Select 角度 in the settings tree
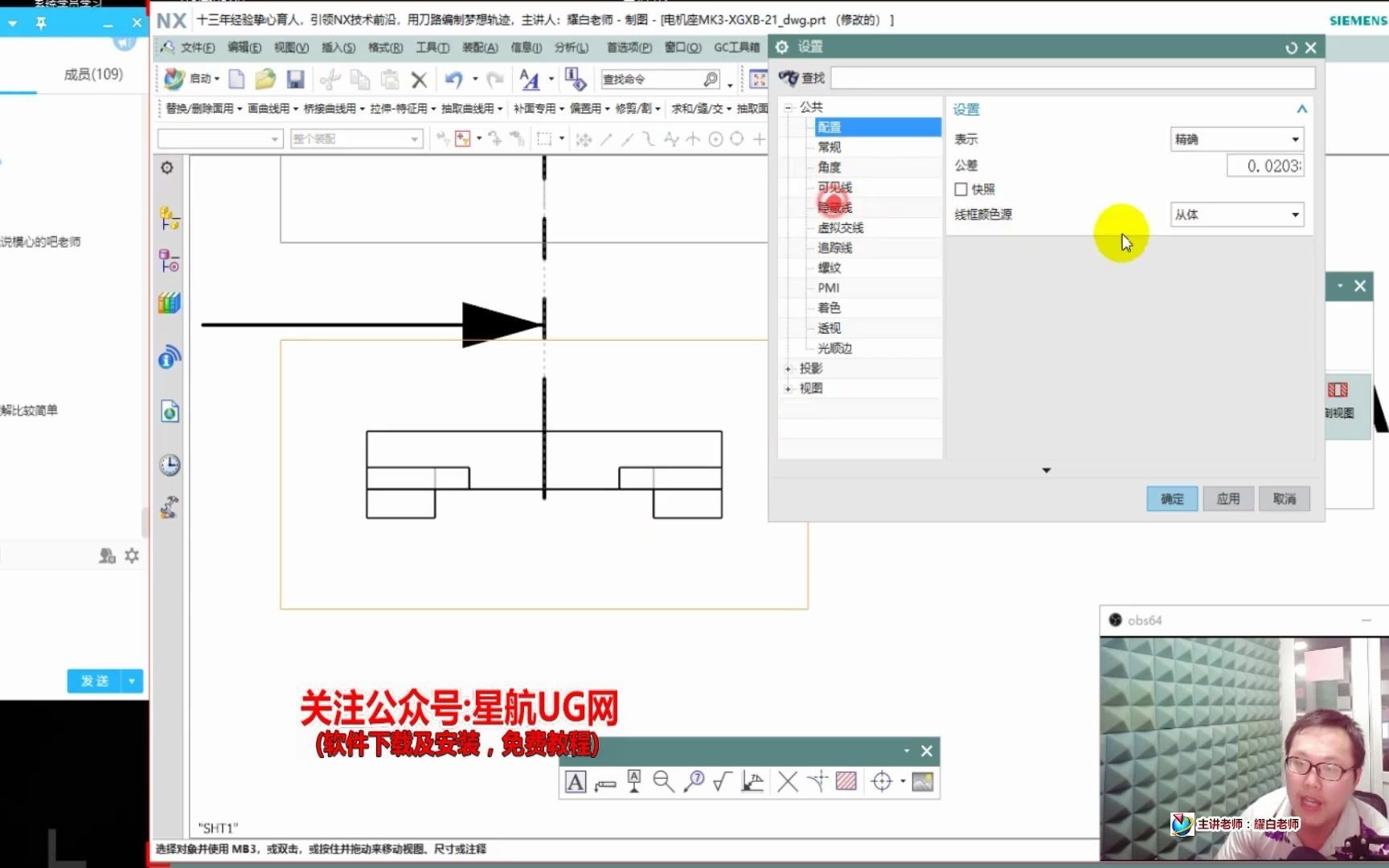 click(829, 167)
